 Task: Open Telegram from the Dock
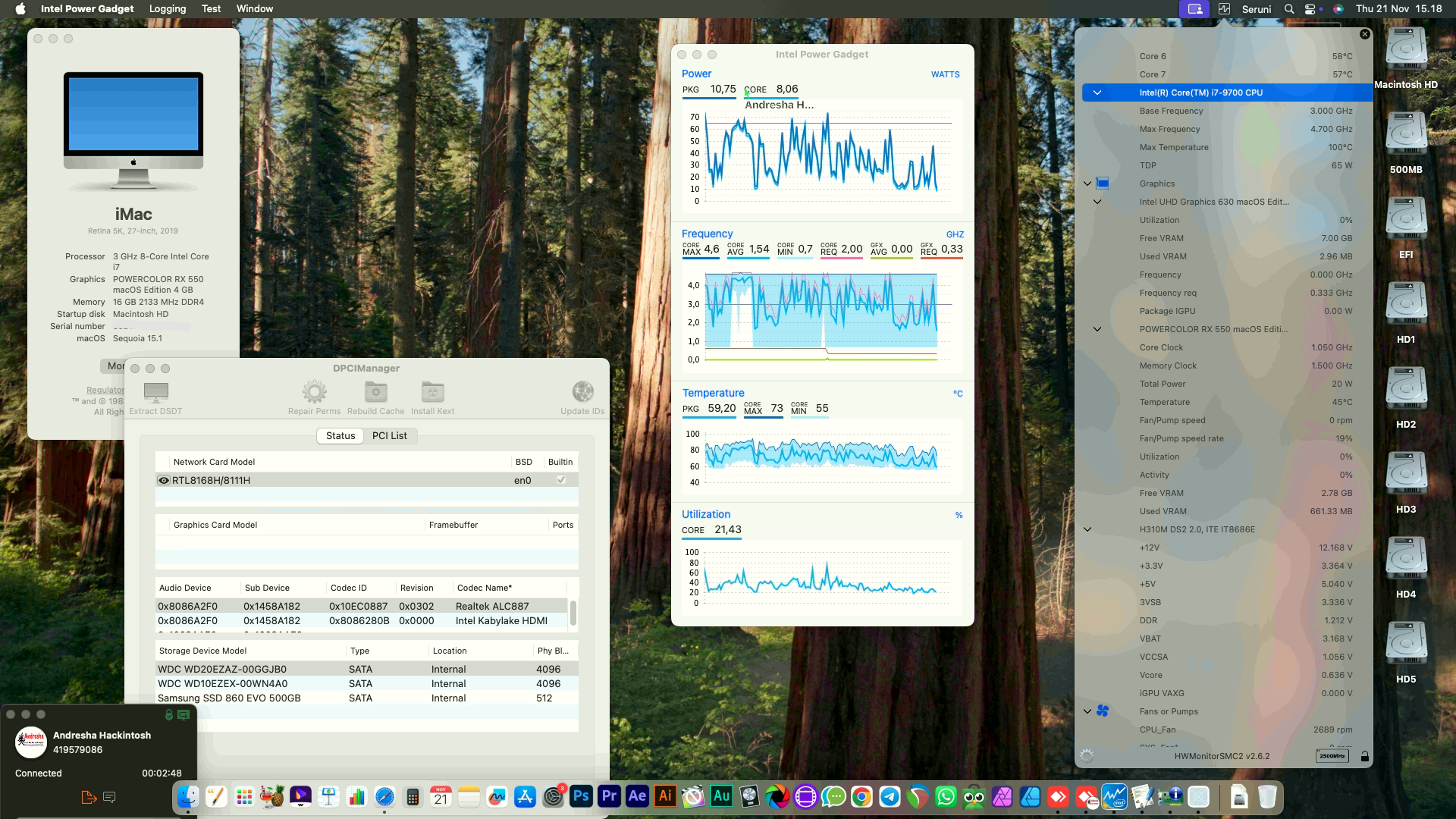tap(890, 796)
